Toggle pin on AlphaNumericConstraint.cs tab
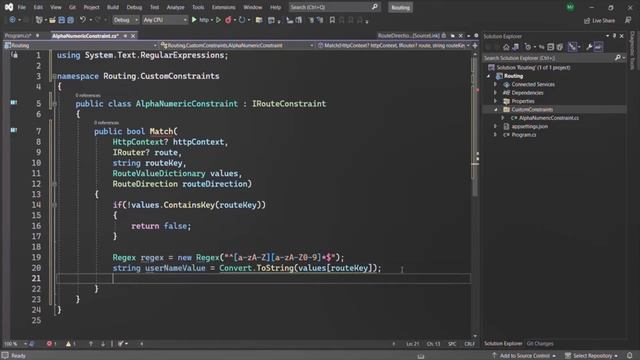The width and height of the screenshot is (640, 360). point(125,36)
